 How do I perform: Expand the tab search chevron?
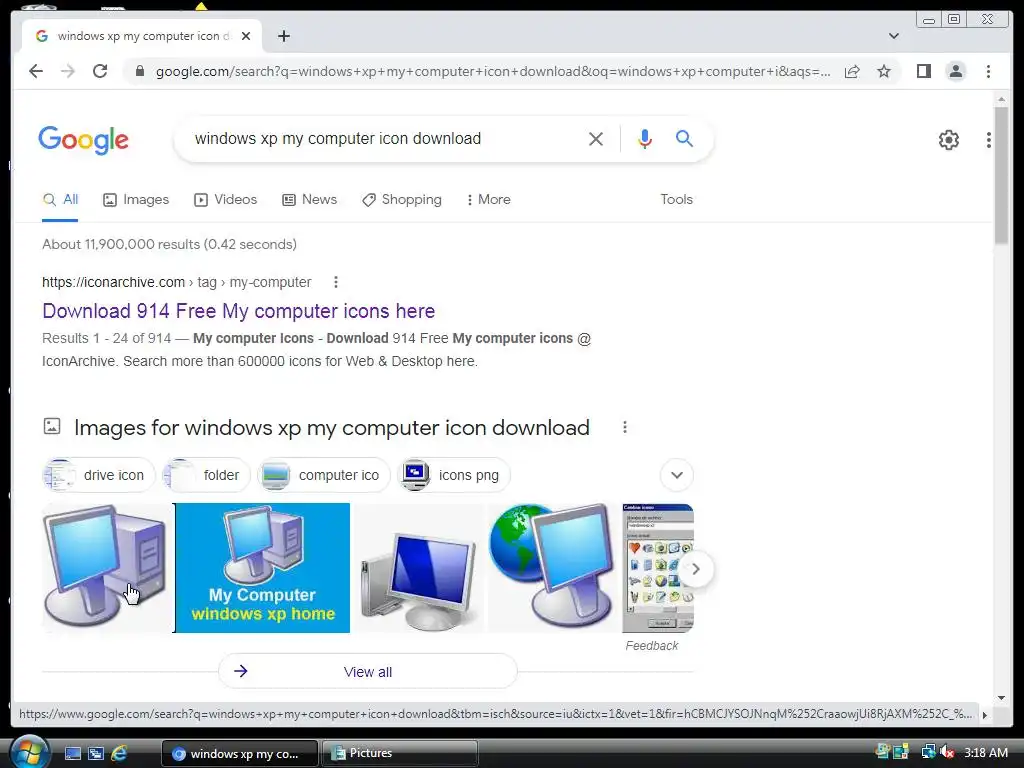pos(894,37)
